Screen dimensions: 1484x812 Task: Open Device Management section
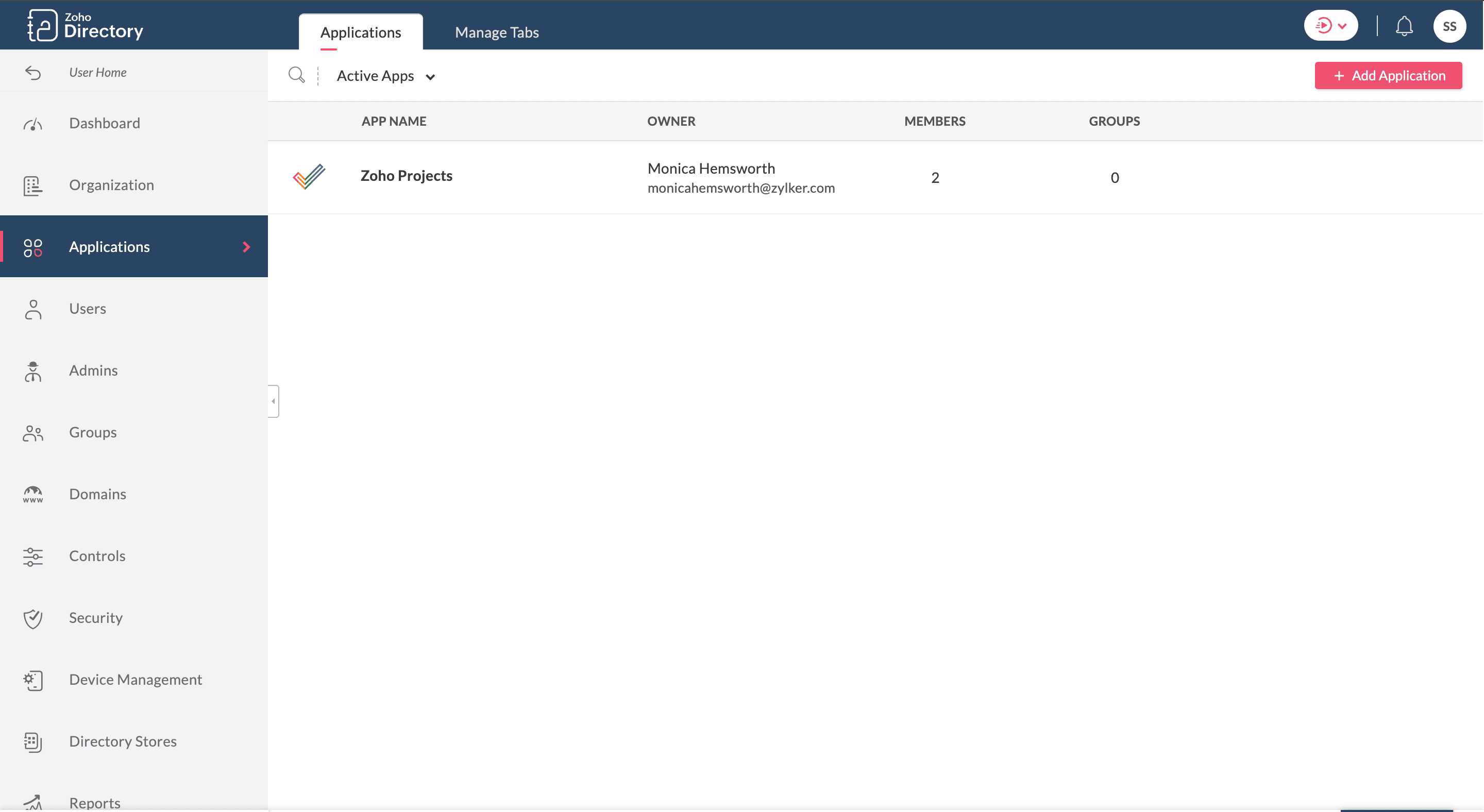point(136,680)
